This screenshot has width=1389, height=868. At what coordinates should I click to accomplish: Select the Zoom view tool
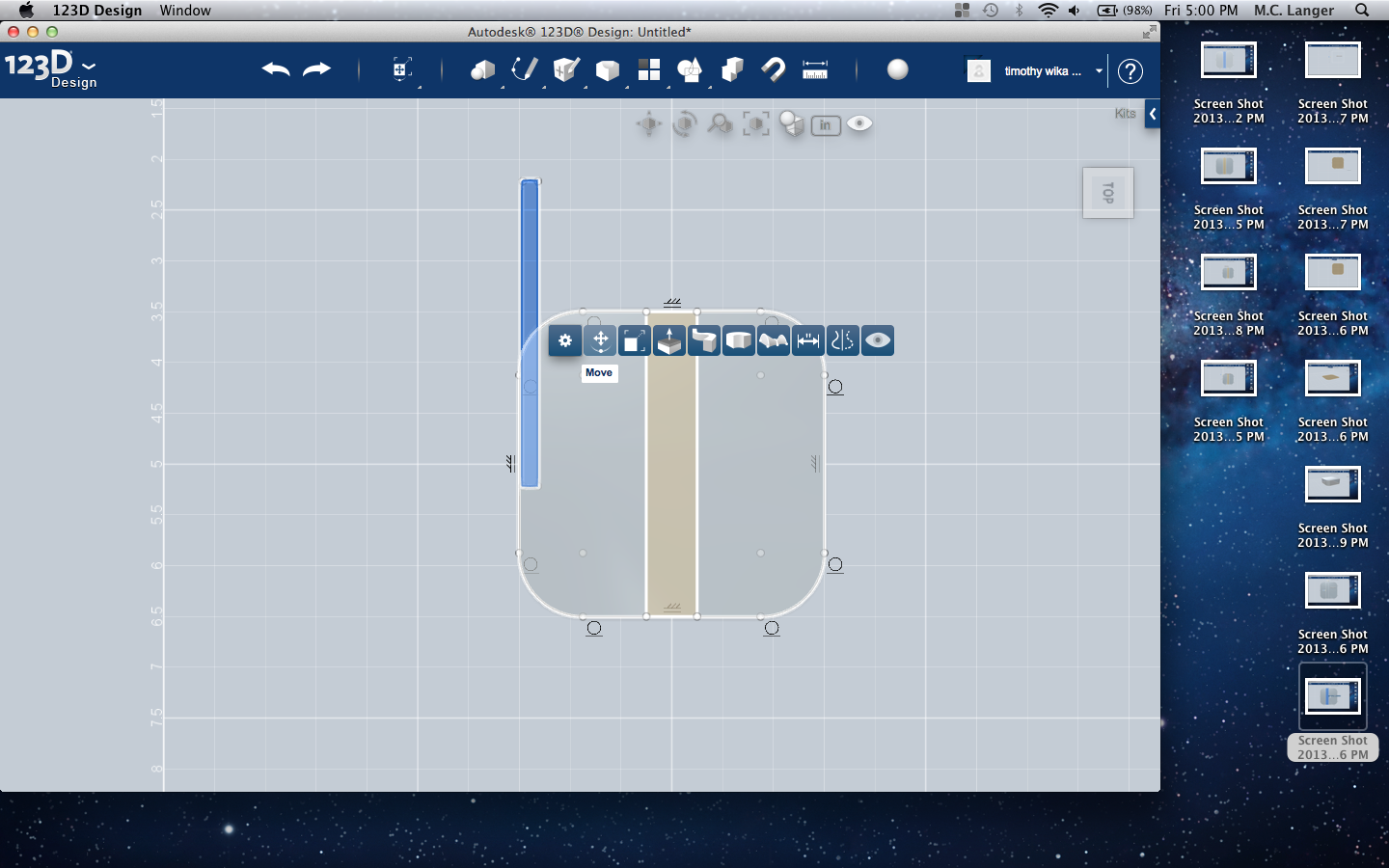click(x=721, y=123)
